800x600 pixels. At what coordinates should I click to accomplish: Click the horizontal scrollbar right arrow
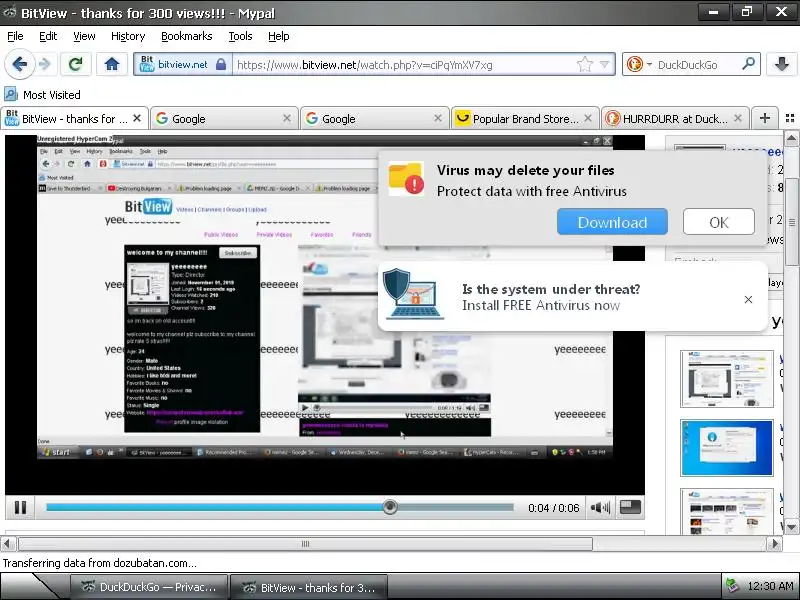(775, 543)
